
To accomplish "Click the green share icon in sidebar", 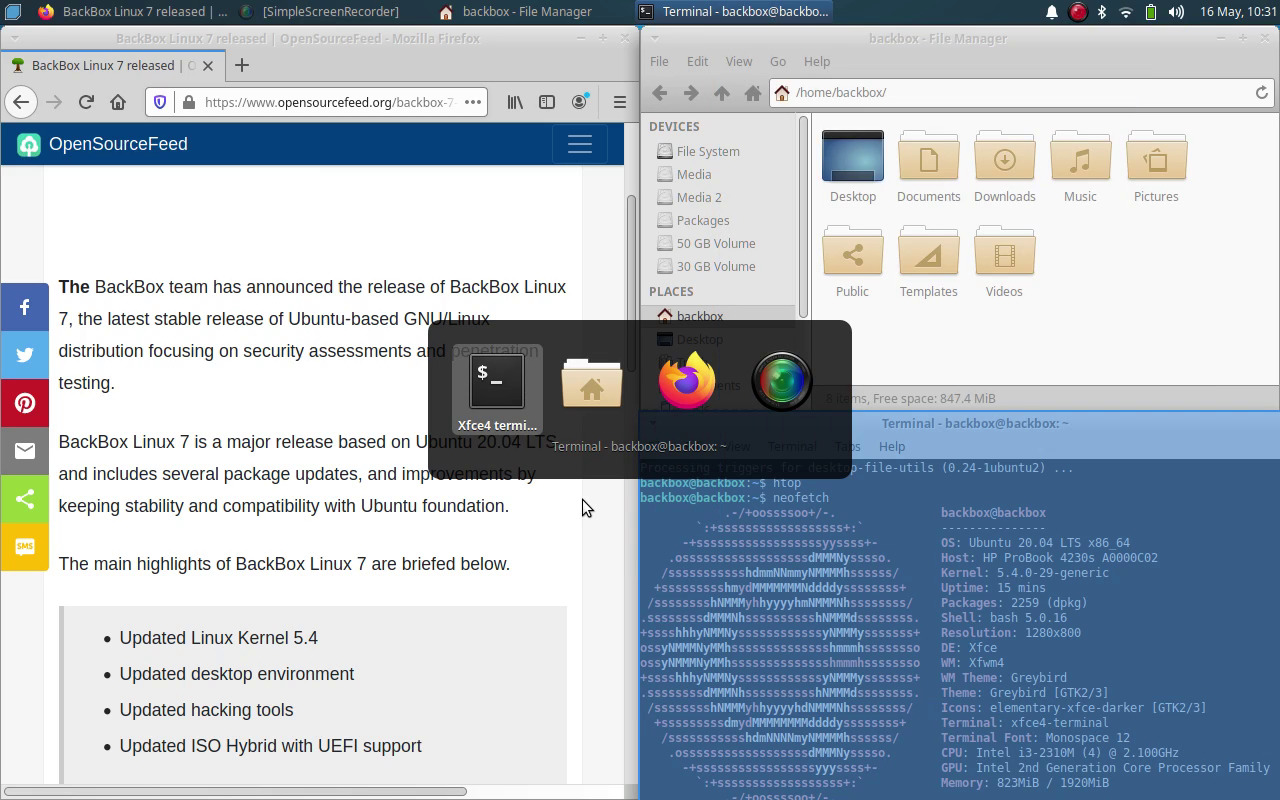I will [x=24, y=499].
